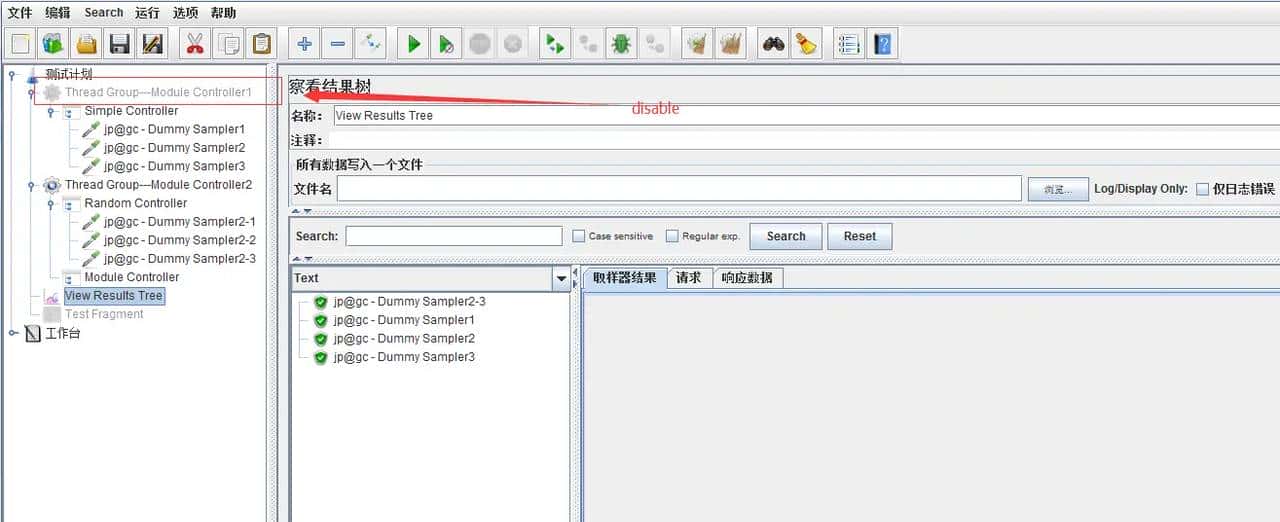This screenshot has height=522, width=1280.
Task: Open Help with the blue question icon
Action: click(x=882, y=44)
